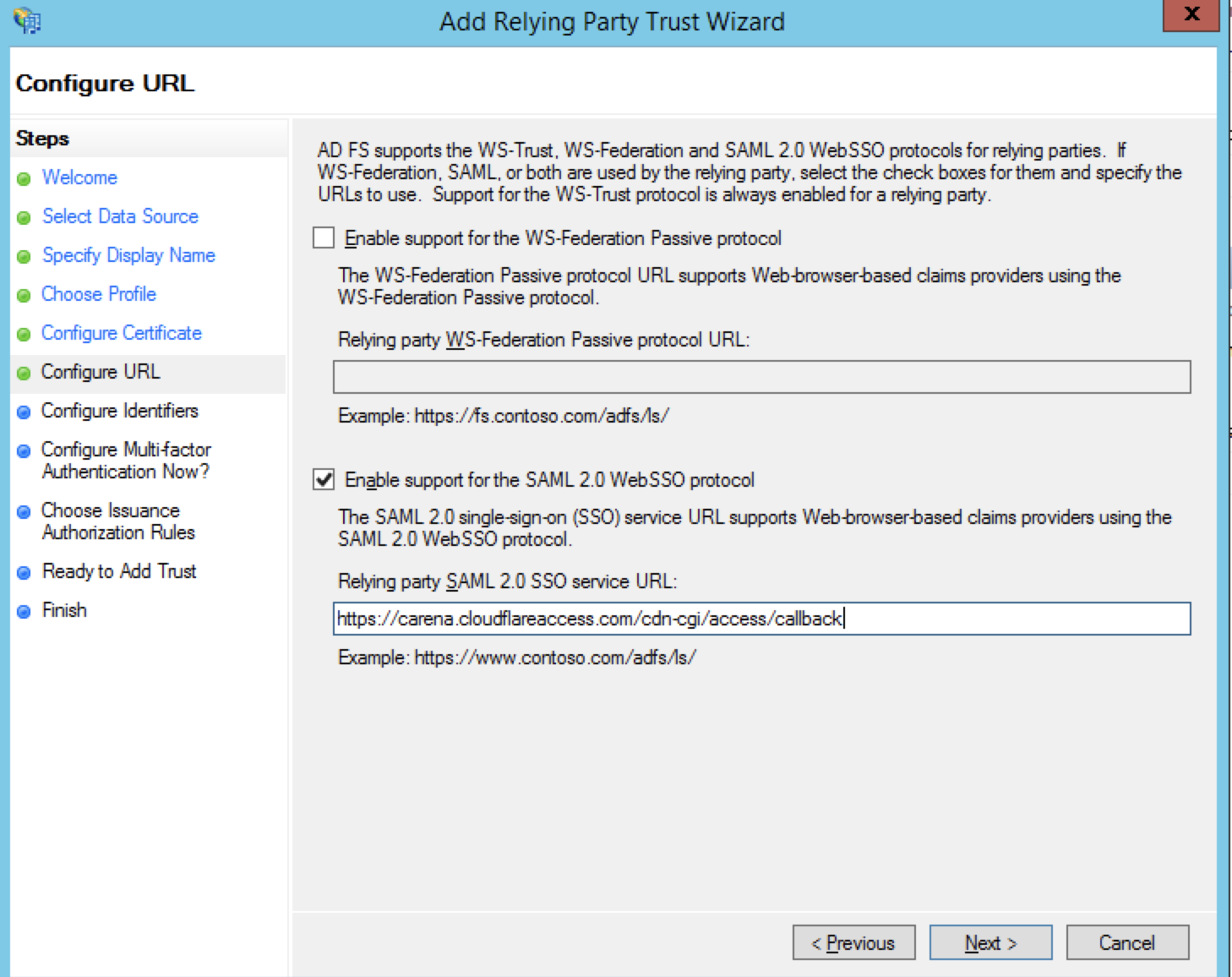Click the Previous button
The width and height of the screenshot is (1232, 977).
tap(853, 942)
